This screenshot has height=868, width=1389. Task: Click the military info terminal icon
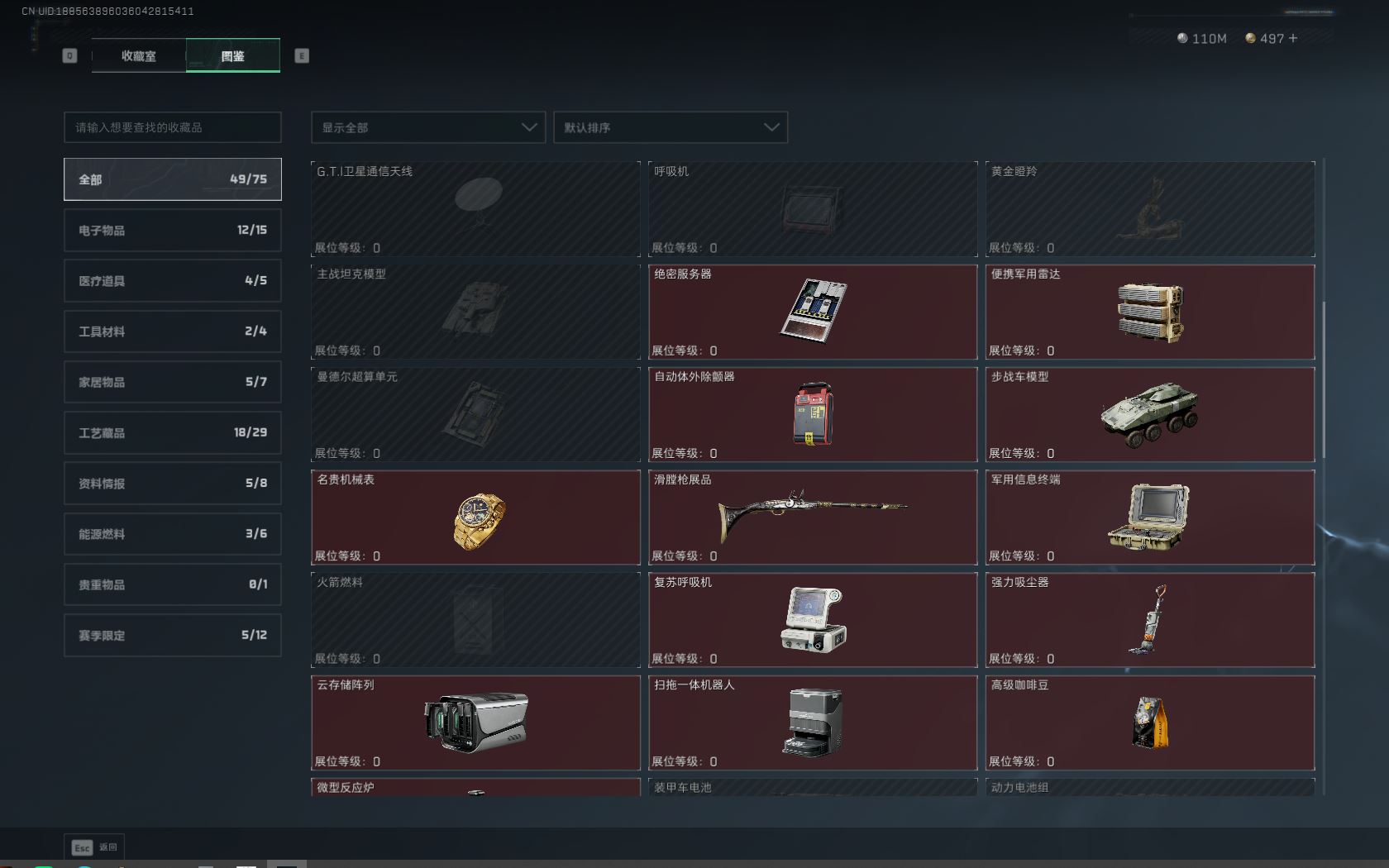1149,517
